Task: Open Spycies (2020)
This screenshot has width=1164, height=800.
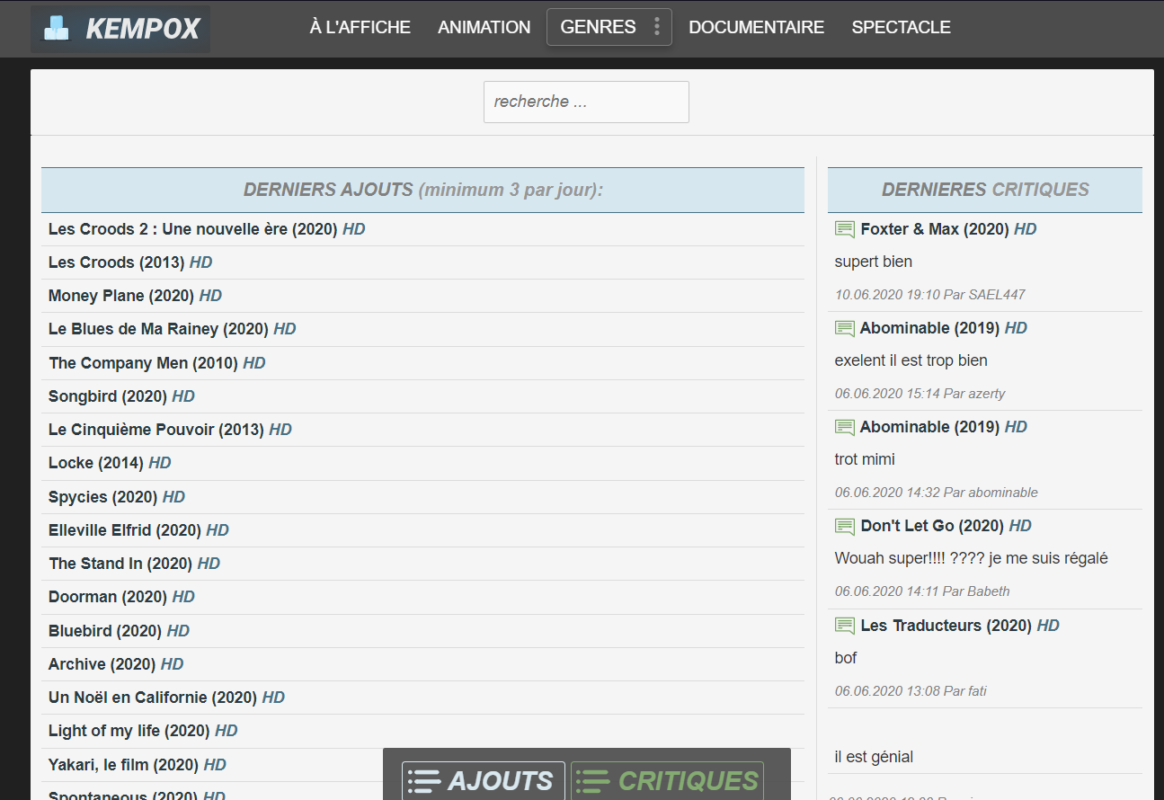Action: tap(117, 497)
